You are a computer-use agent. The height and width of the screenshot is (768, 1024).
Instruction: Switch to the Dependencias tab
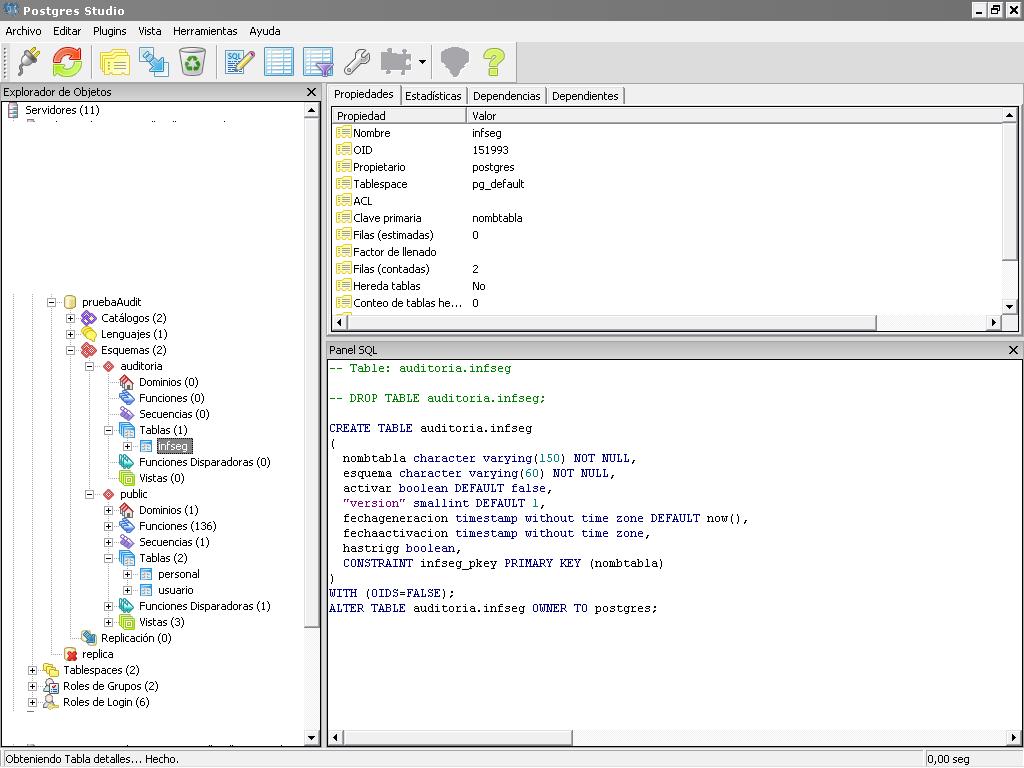pos(507,96)
